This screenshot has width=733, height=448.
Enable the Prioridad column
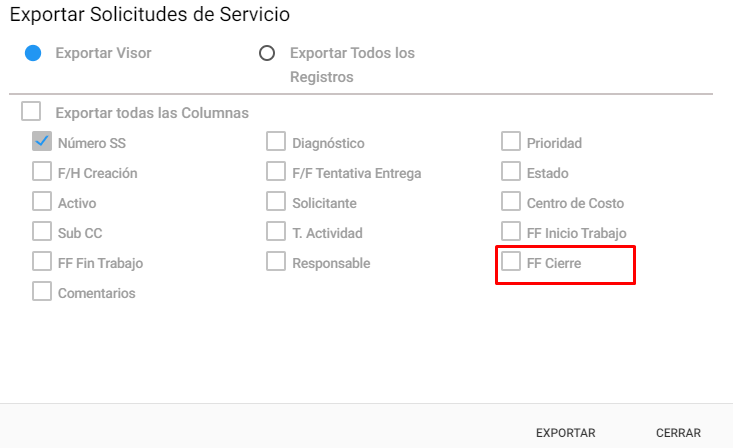point(511,141)
